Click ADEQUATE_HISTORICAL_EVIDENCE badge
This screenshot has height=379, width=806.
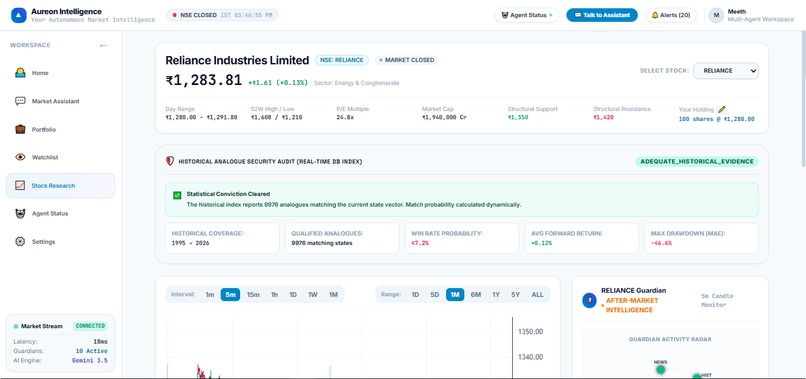pyautogui.click(x=697, y=161)
